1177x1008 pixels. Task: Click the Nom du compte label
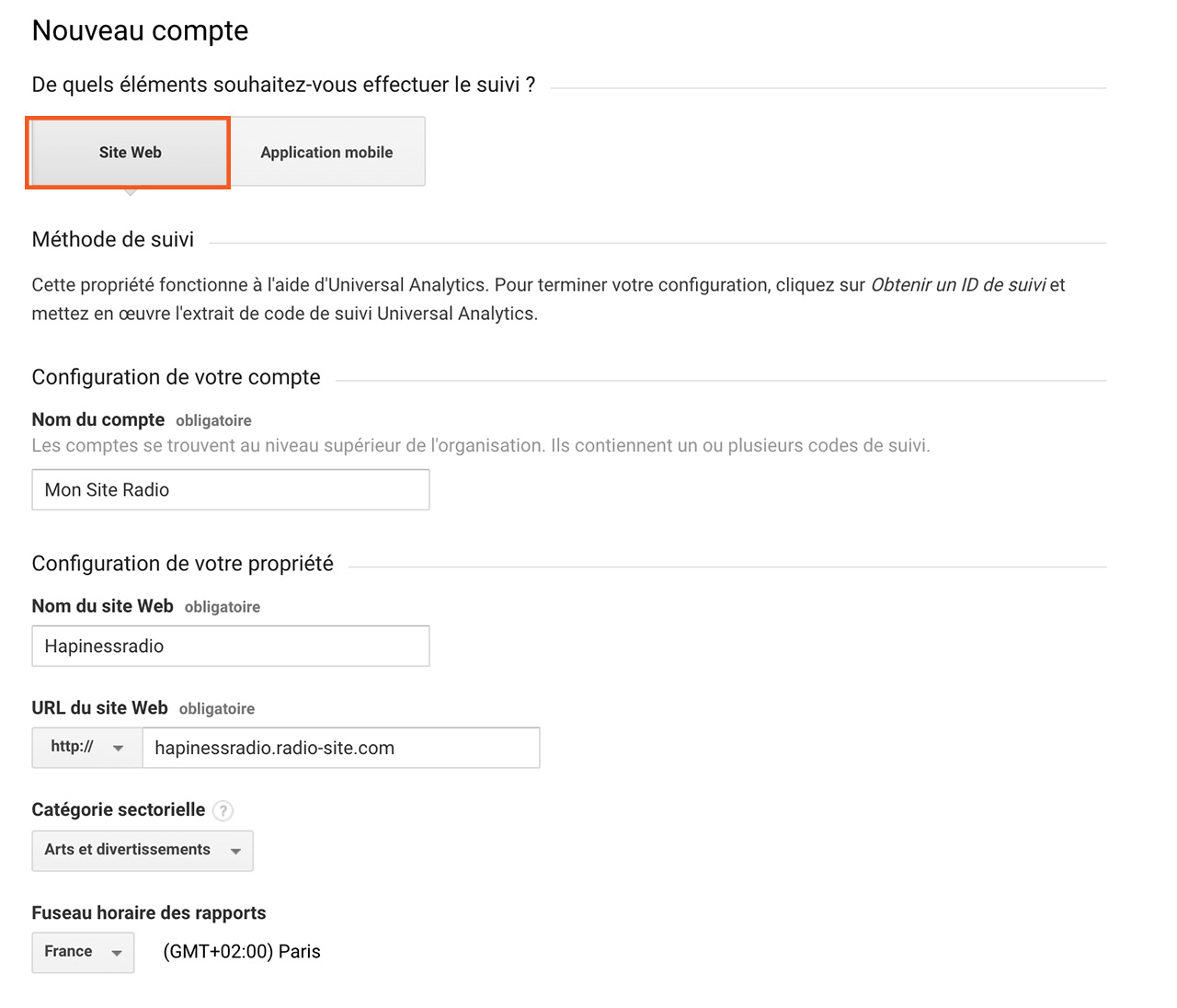(98, 420)
